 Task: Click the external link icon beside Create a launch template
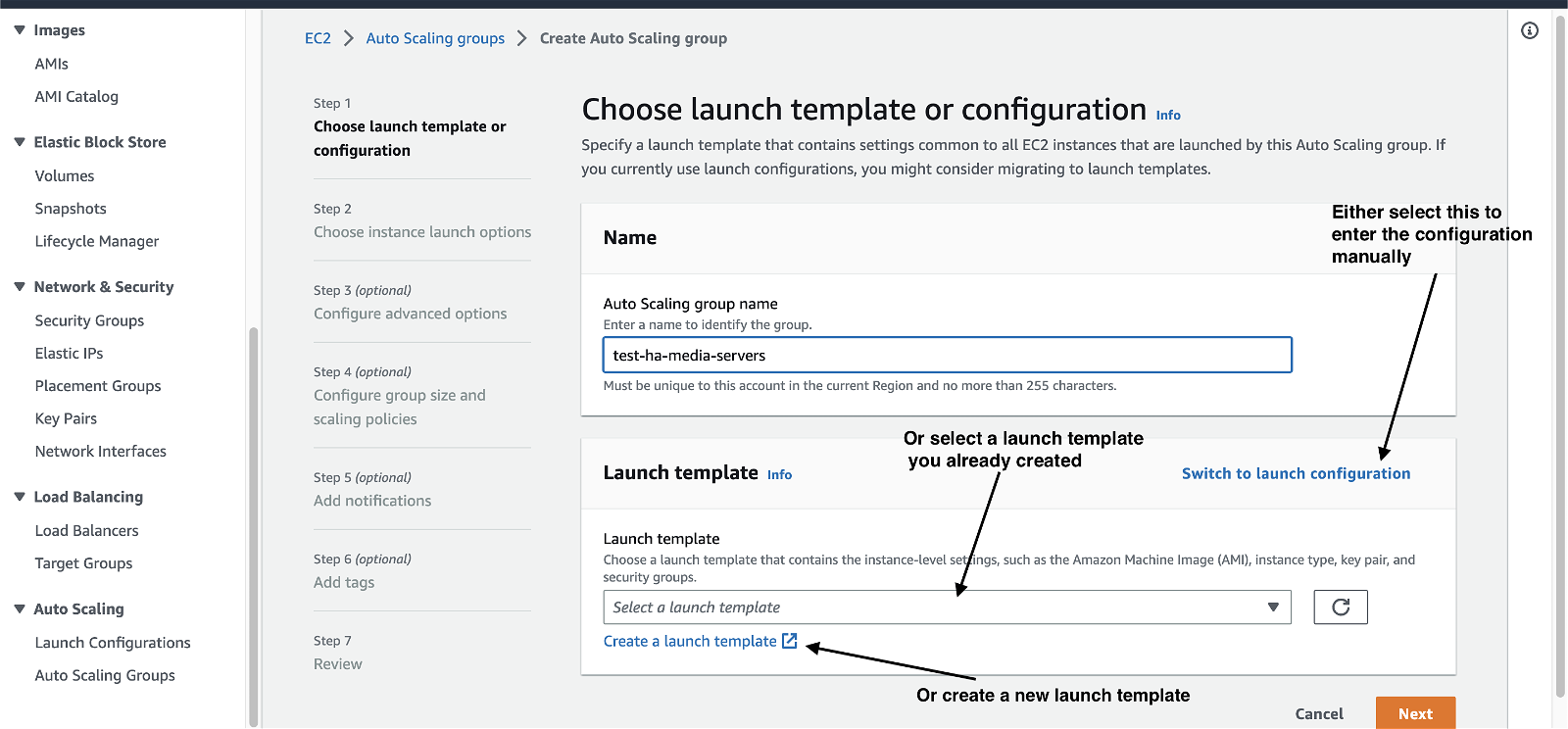[x=790, y=641]
